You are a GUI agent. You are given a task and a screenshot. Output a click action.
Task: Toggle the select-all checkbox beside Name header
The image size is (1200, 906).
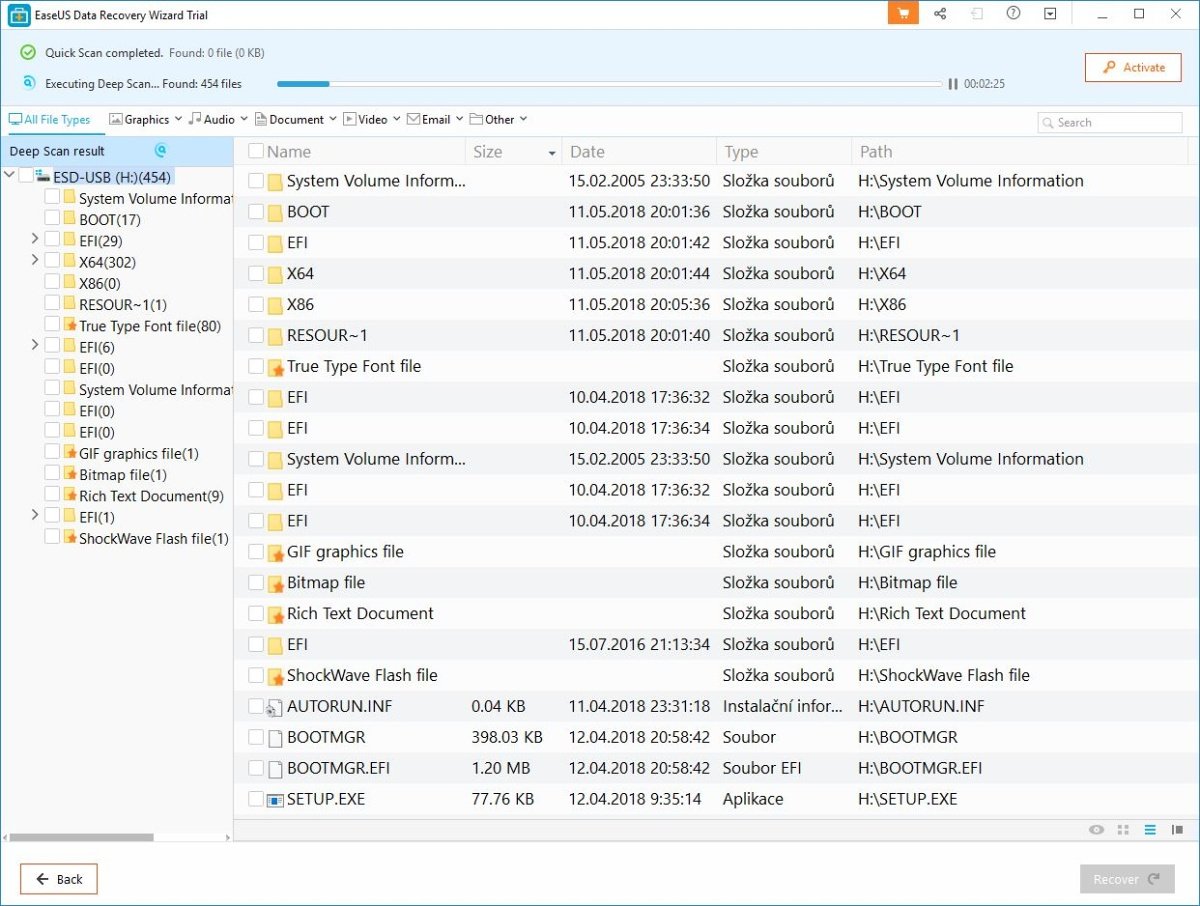(256, 152)
